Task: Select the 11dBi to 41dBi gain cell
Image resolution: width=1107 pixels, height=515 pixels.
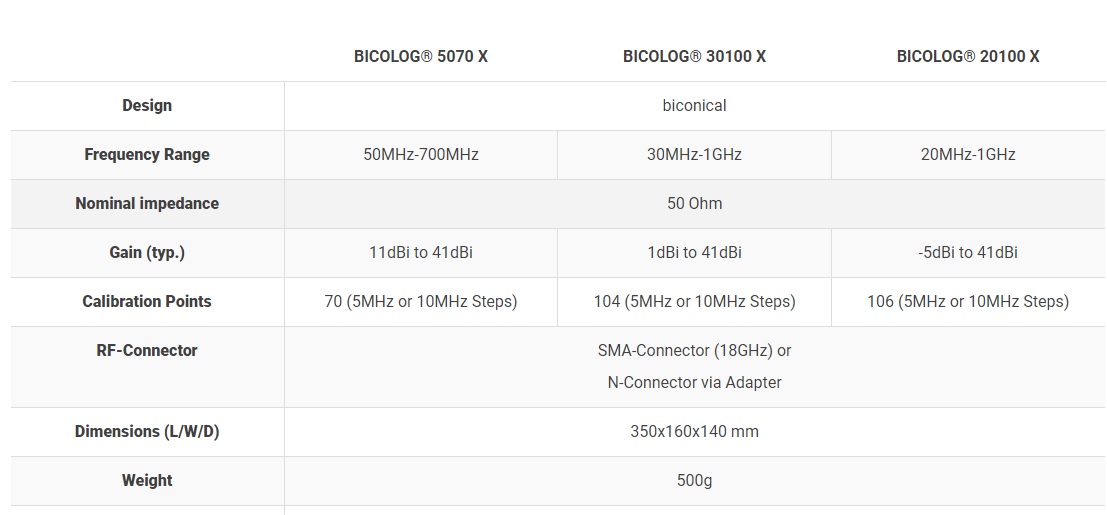Action: click(420, 252)
